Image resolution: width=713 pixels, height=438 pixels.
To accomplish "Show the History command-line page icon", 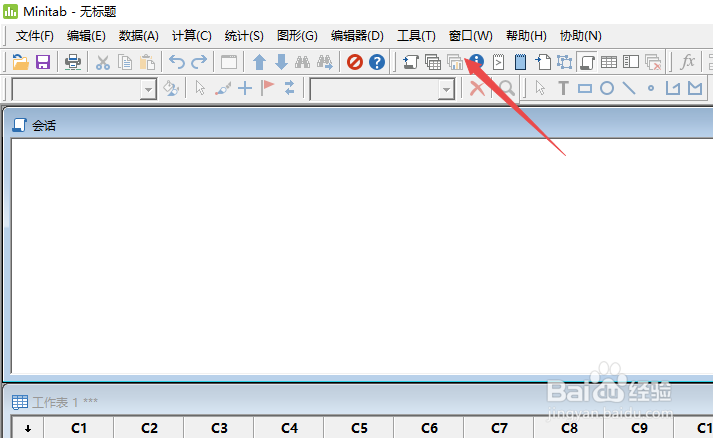I will (x=498, y=62).
